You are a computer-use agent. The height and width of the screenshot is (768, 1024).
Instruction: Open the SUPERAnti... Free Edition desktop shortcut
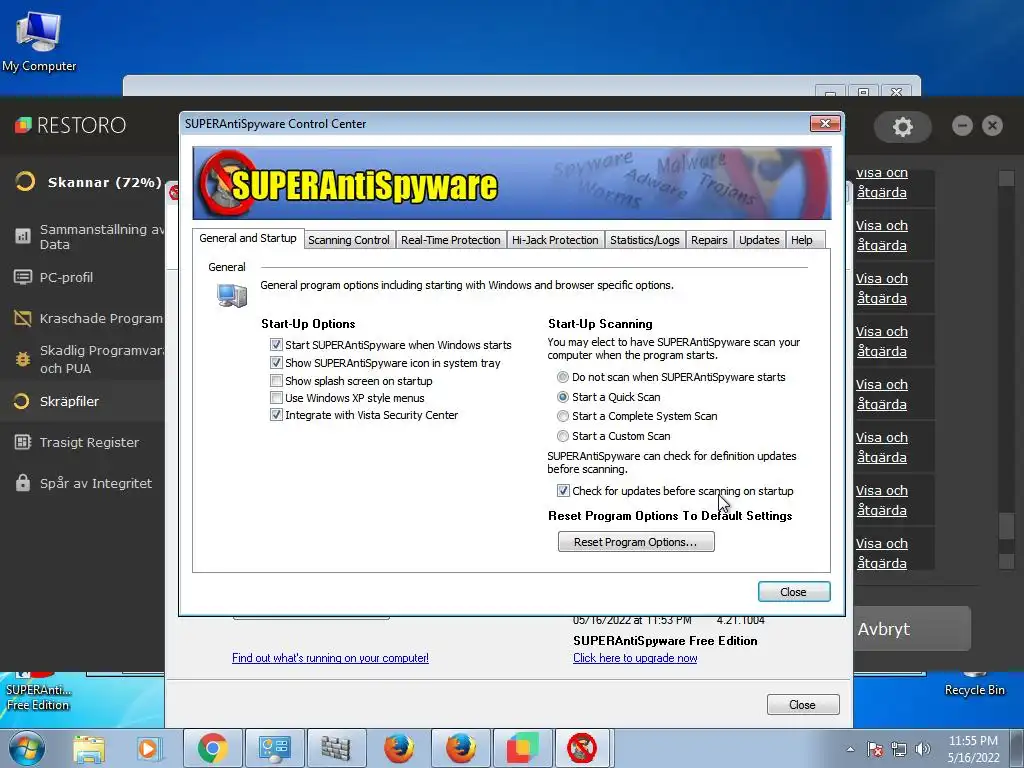point(38,692)
